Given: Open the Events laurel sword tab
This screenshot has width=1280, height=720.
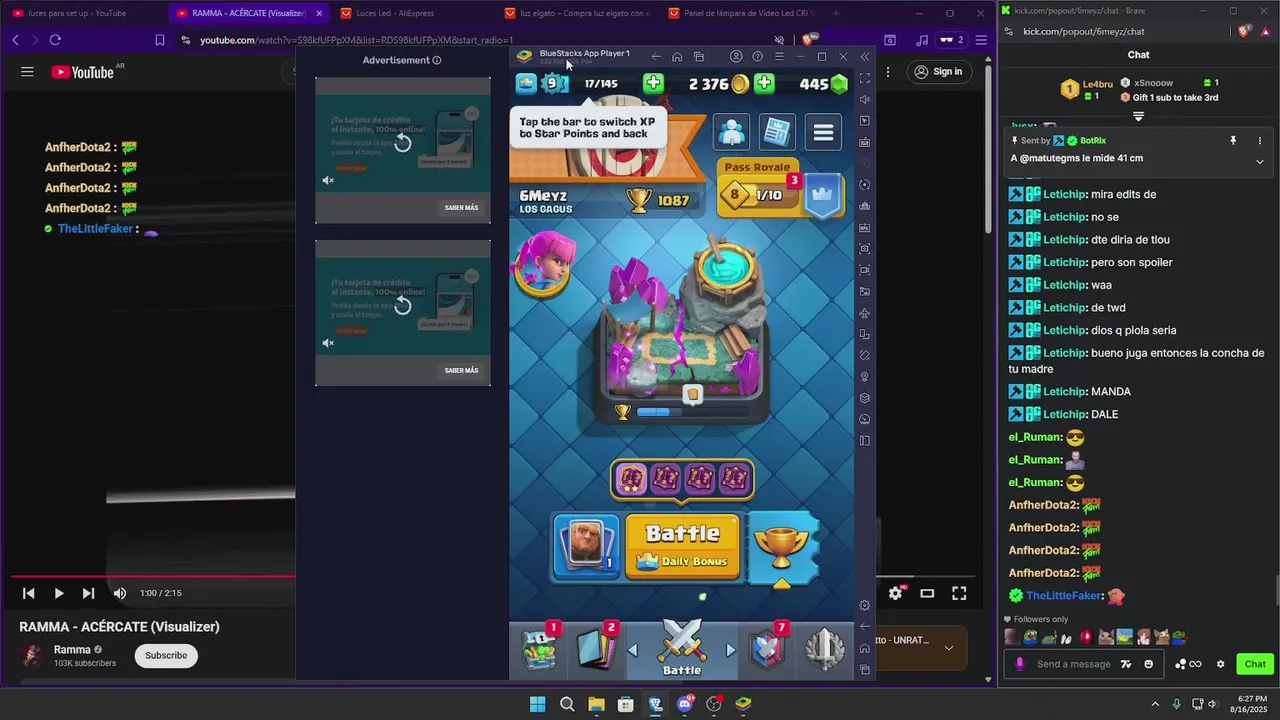Looking at the screenshot, I should point(825,648).
